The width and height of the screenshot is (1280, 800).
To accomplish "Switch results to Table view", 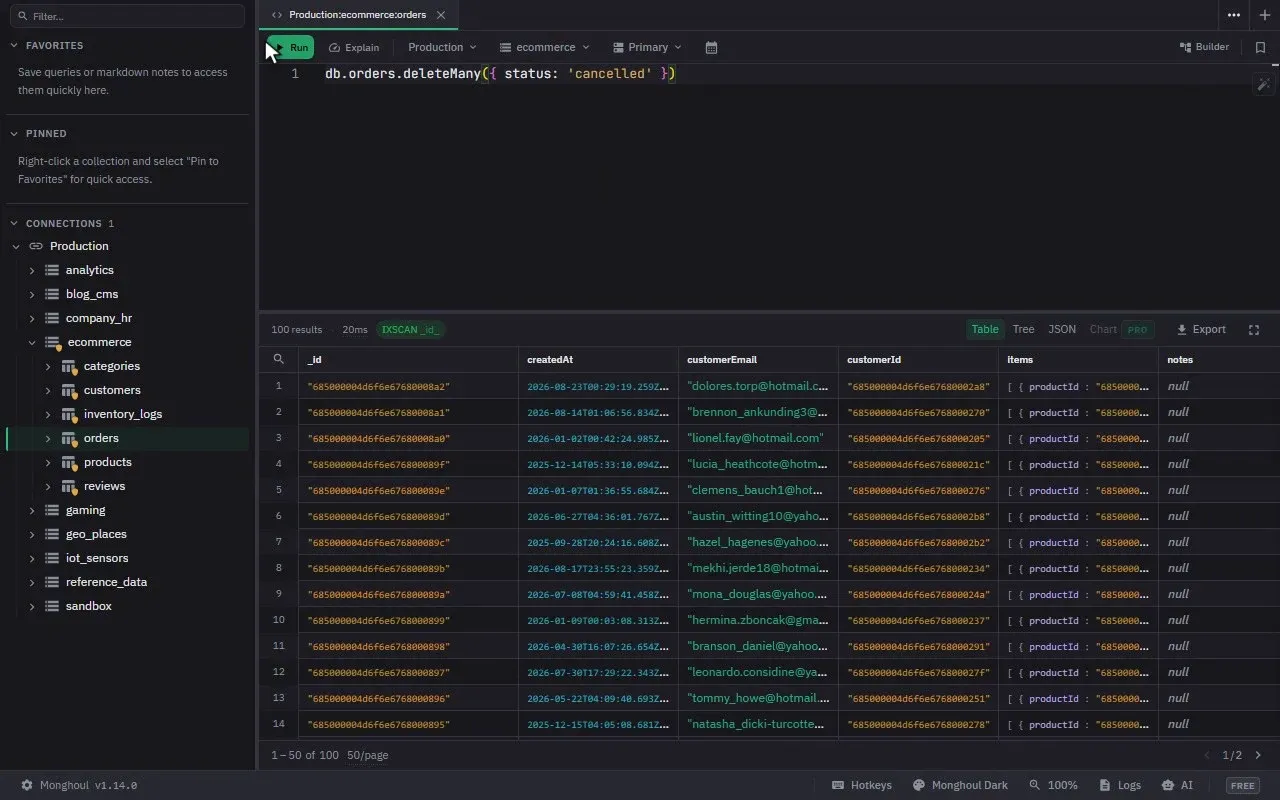I will click(x=985, y=329).
